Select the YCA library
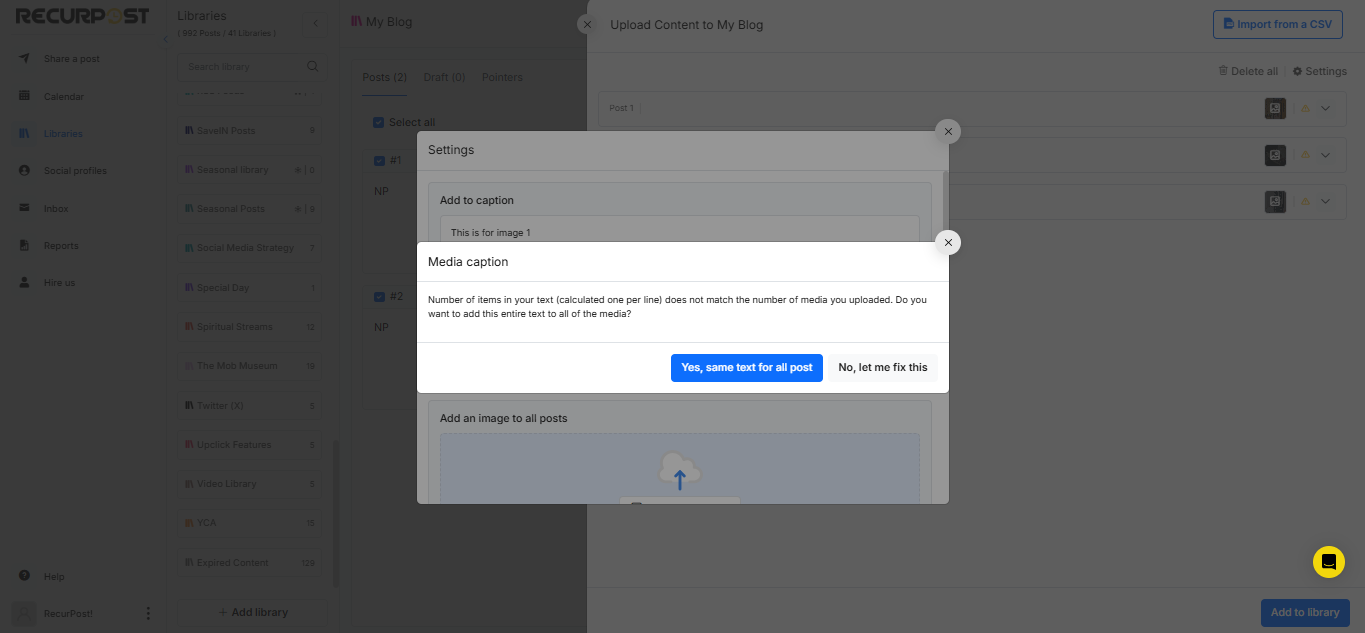Image resolution: width=1365 pixels, height=633 pixels. (250, 523)
